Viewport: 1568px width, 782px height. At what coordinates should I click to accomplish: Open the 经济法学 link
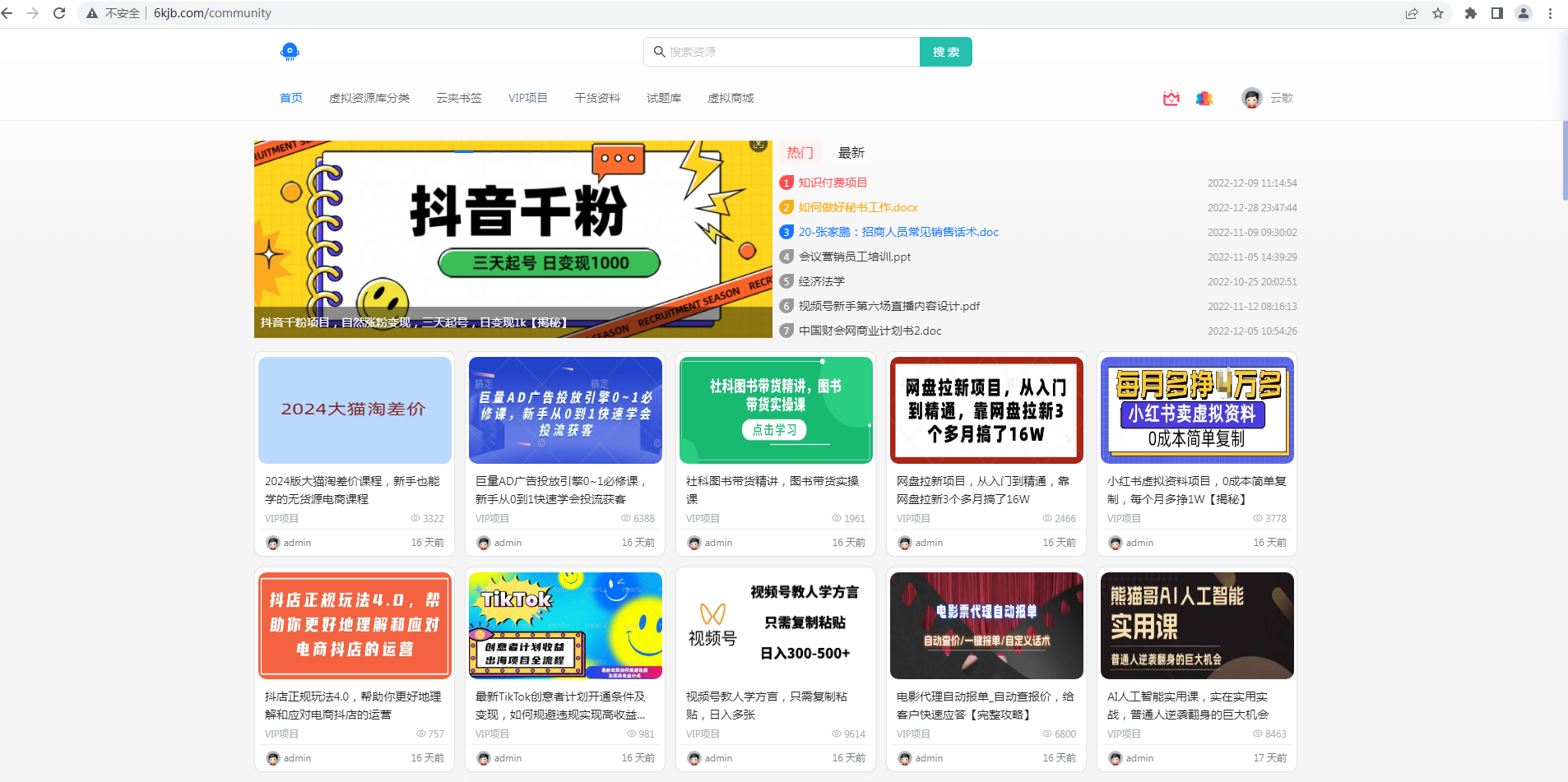coord(822,281)
